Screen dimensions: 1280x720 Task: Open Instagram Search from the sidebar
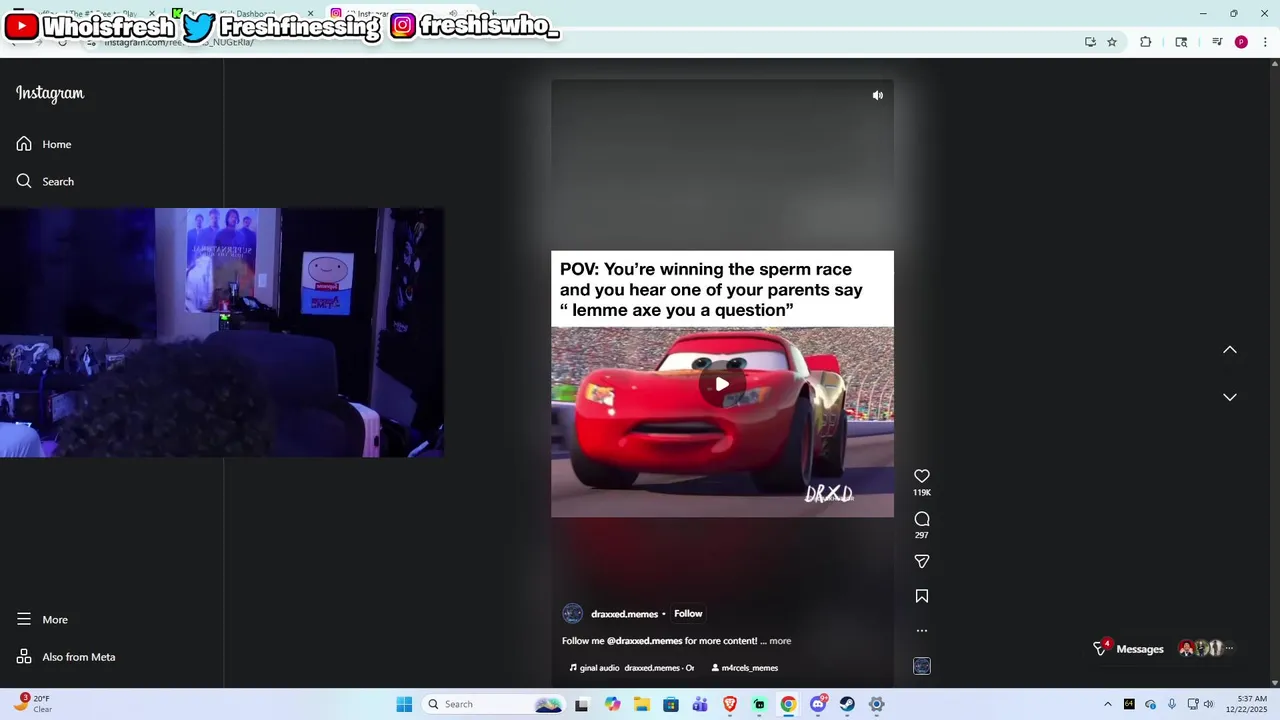coord(45,181)
